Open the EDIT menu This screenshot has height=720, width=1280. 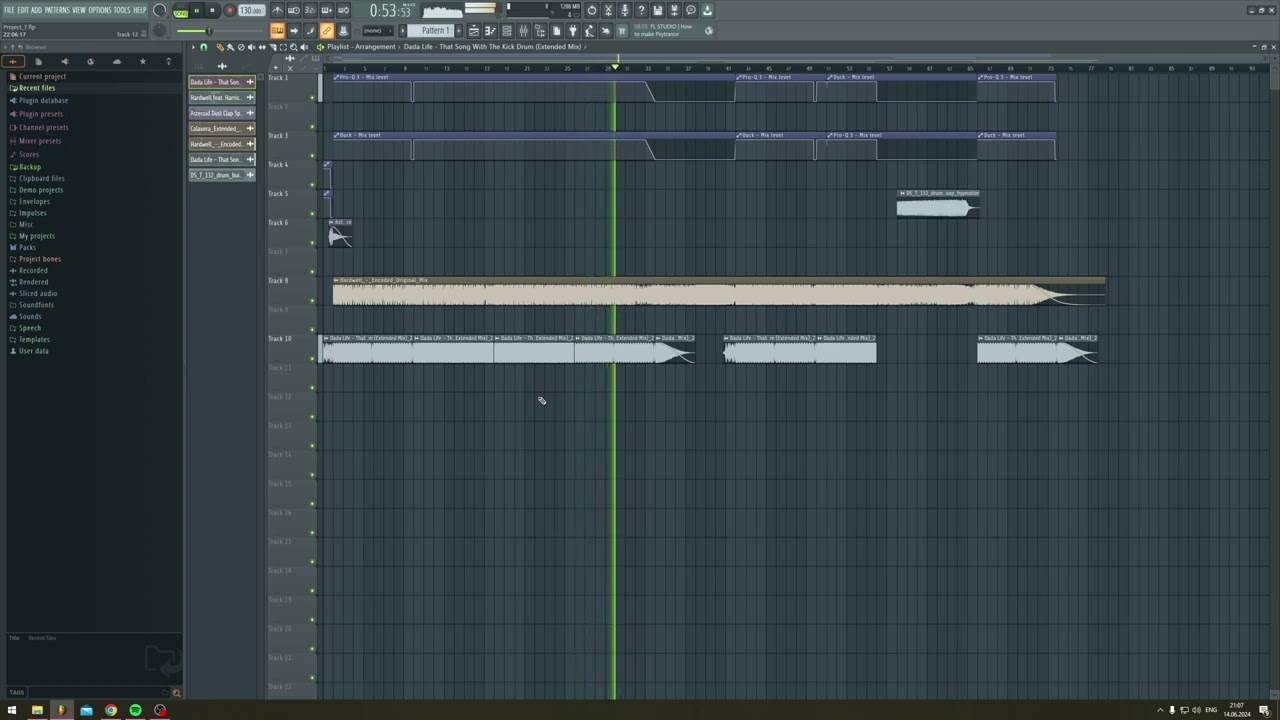(23, 10)
